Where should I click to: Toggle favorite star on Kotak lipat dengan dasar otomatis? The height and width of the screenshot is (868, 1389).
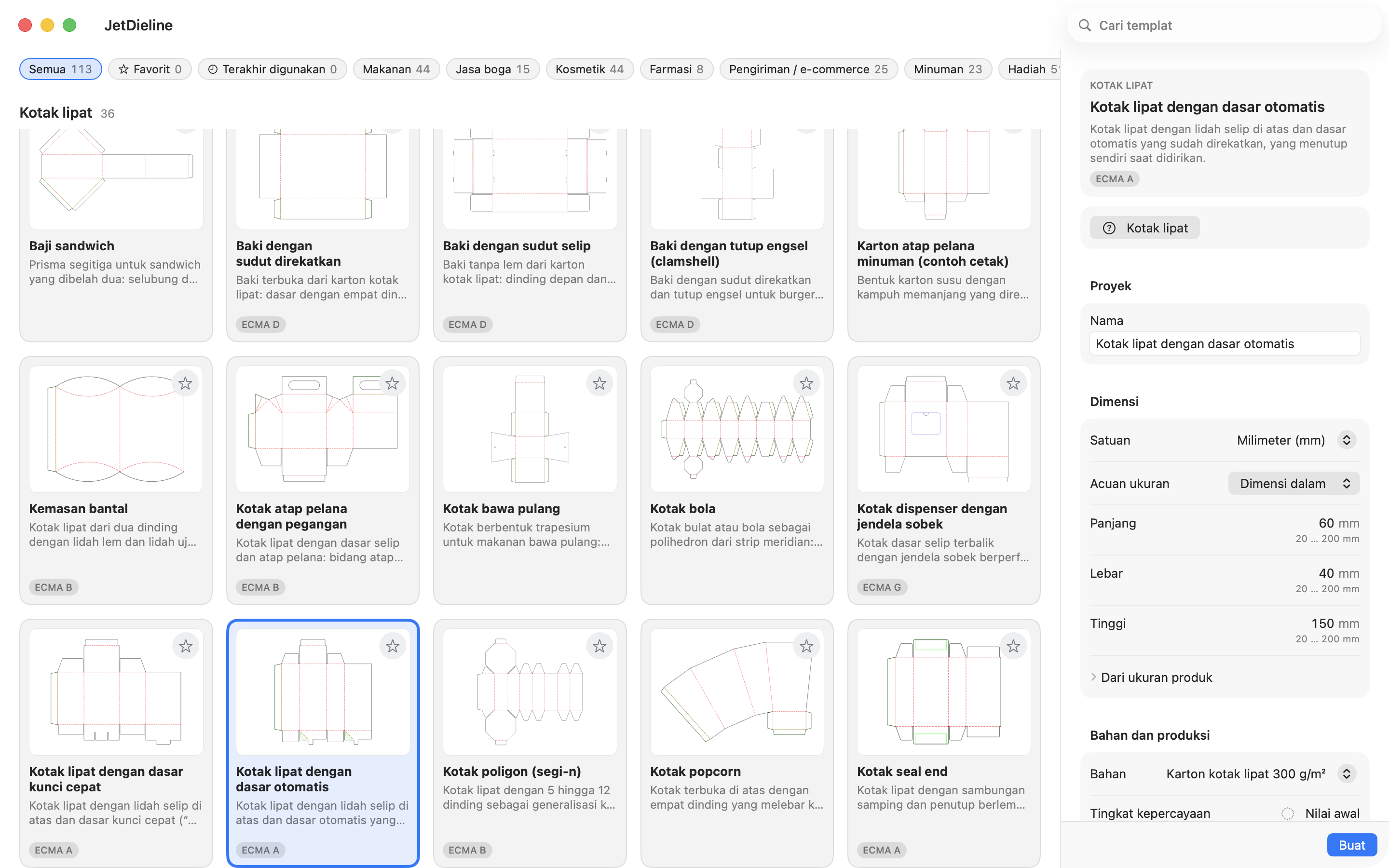(393, 646)
